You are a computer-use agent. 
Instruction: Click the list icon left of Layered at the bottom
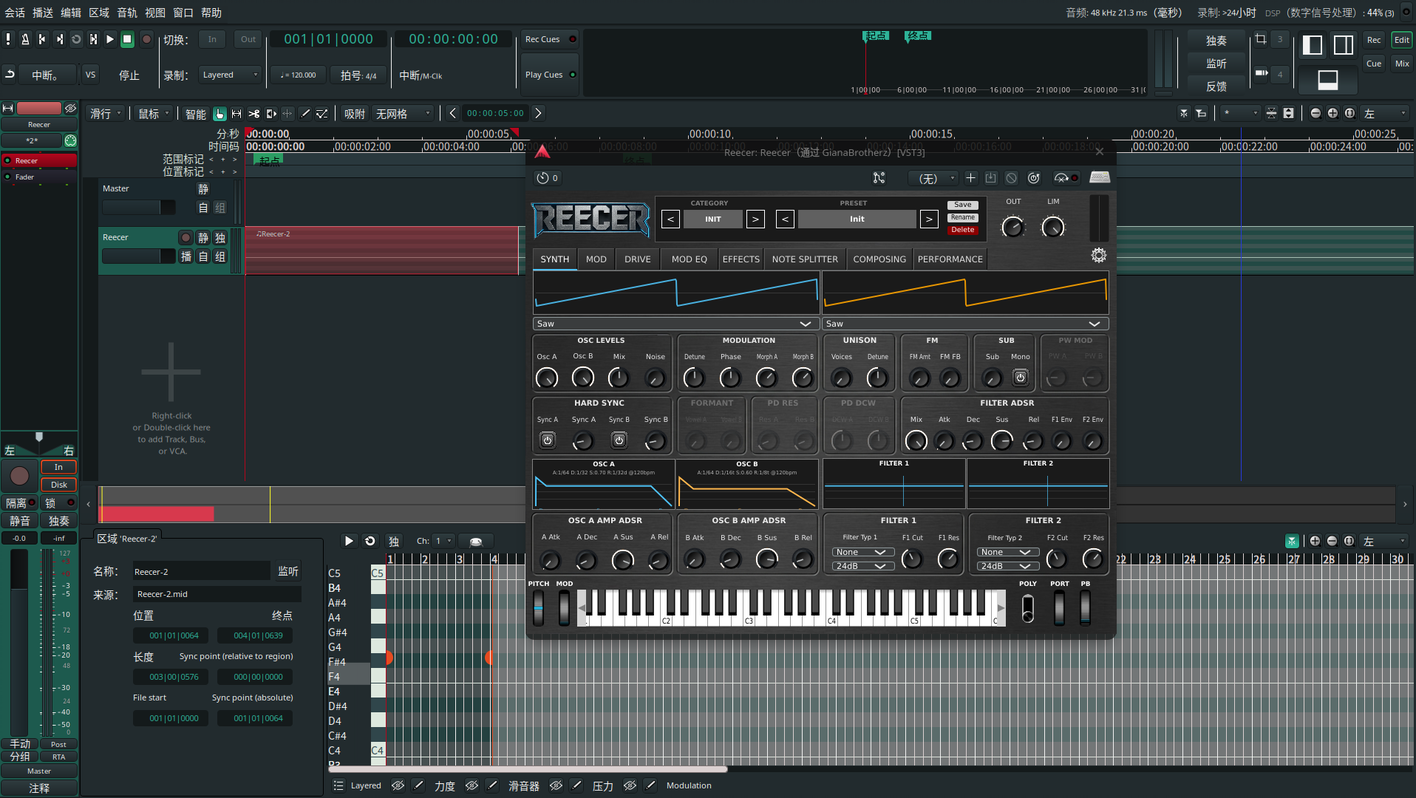[x=338, y=786]
